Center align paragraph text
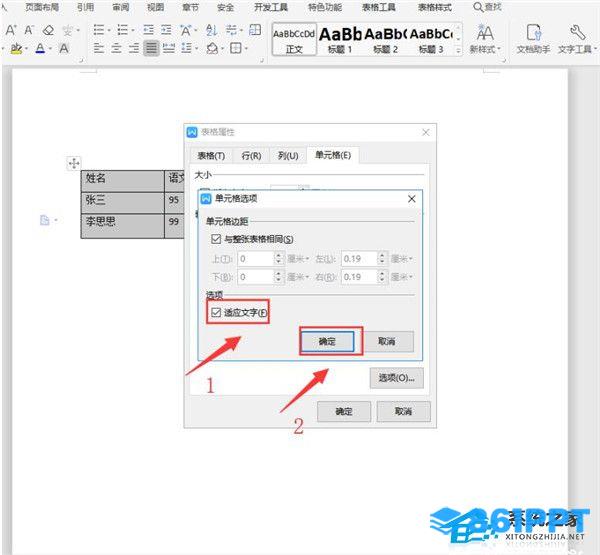The height and width of the screenshot is (555, 600). click(x=116, y=48)
